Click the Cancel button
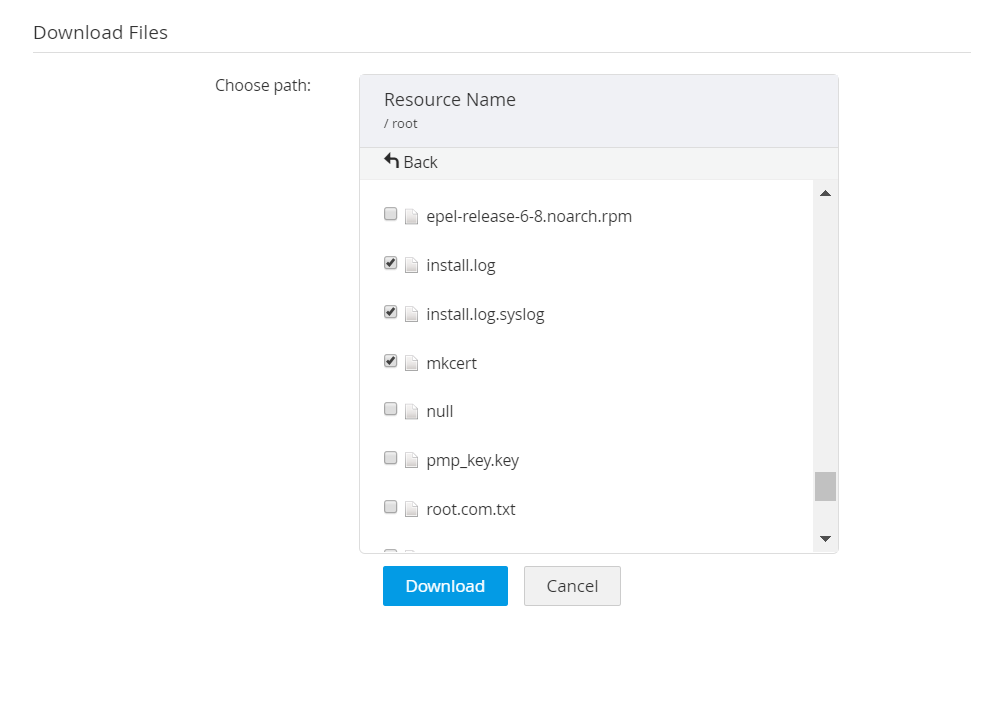 point(572,586)
